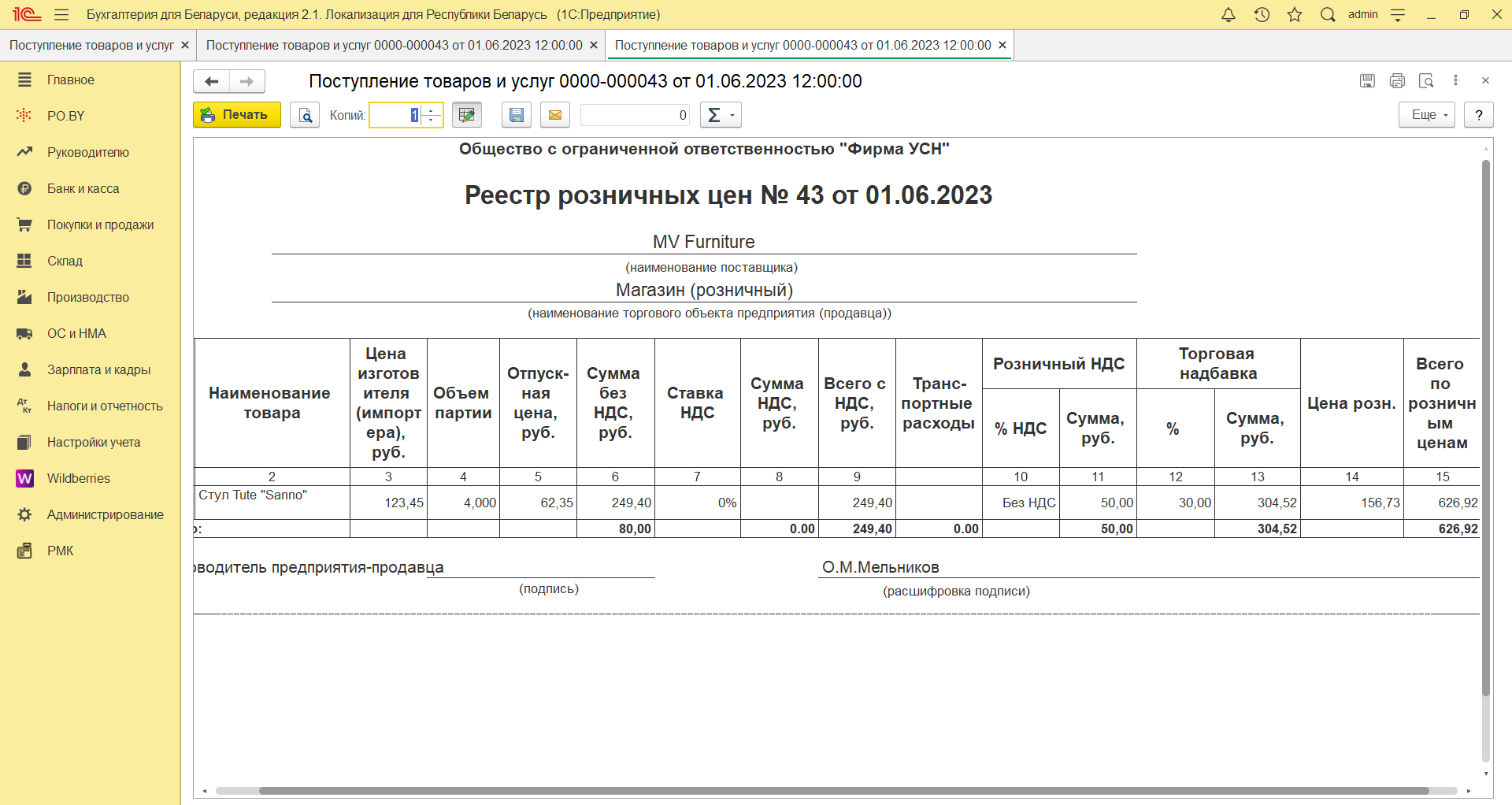
Task: Open the sum function dropdown
Action: click(x=721, y=115)
